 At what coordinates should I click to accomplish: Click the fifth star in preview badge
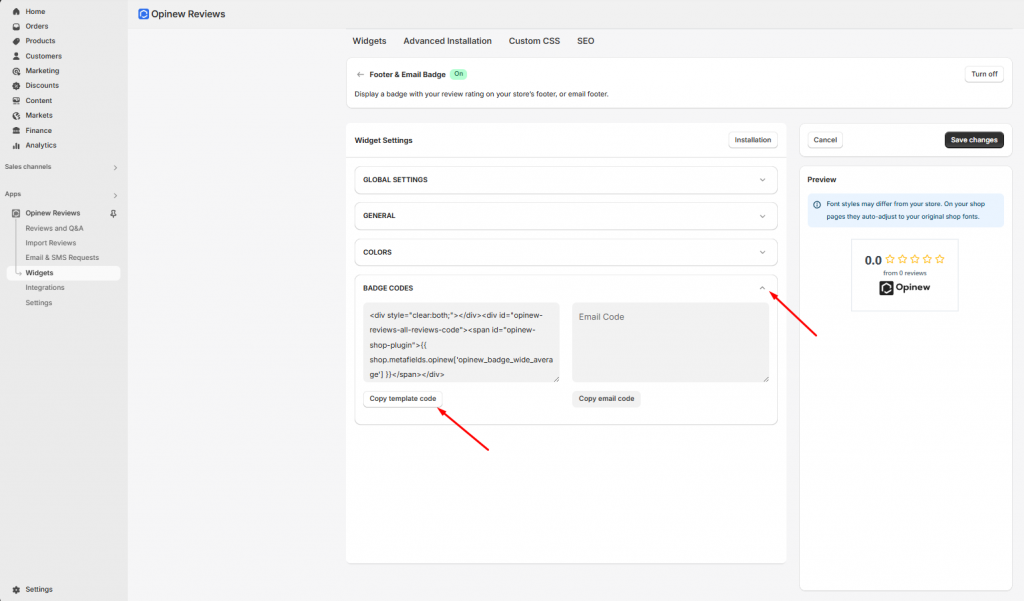pos(940,259)
